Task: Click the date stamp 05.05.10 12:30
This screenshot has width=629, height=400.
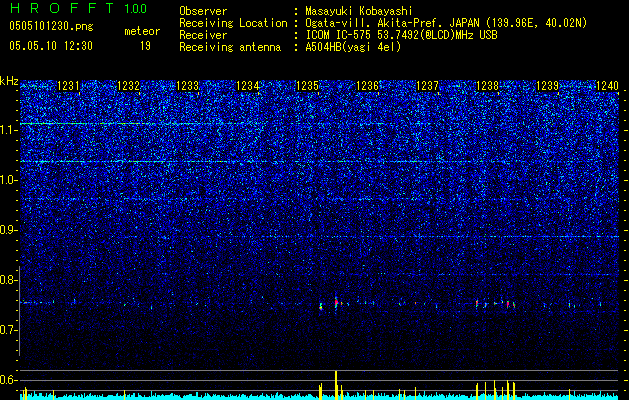Action: (51, 46)
